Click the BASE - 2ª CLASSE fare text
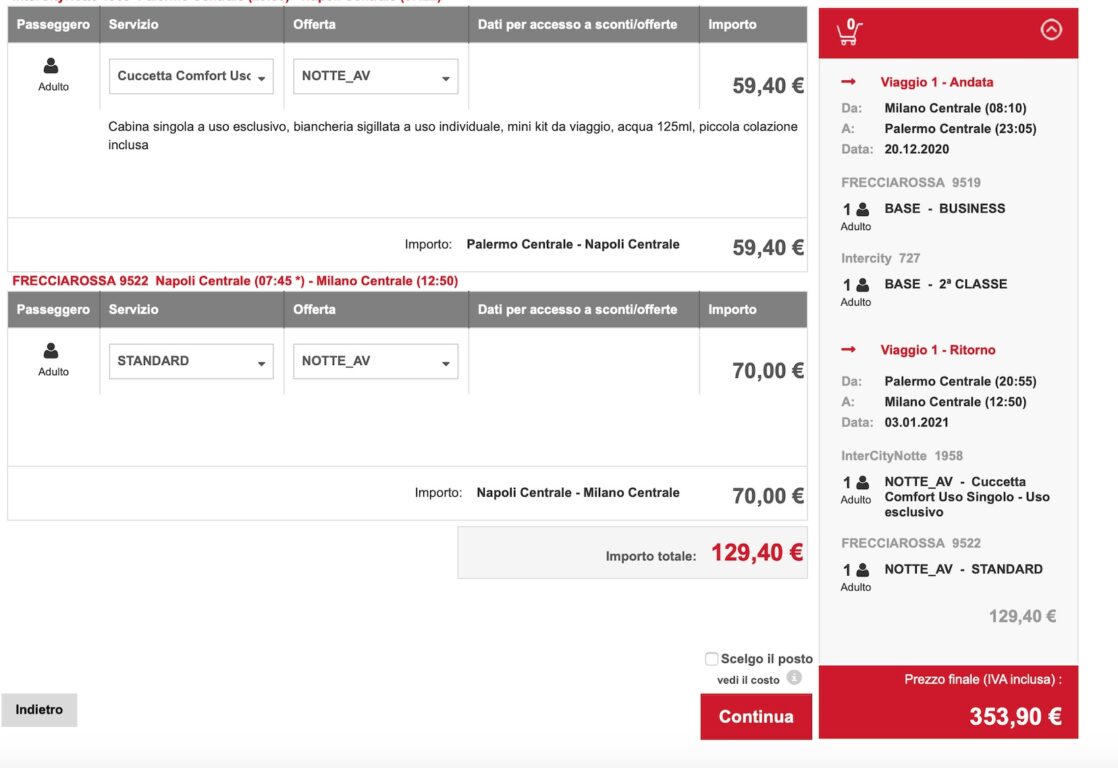 (945, 285)
